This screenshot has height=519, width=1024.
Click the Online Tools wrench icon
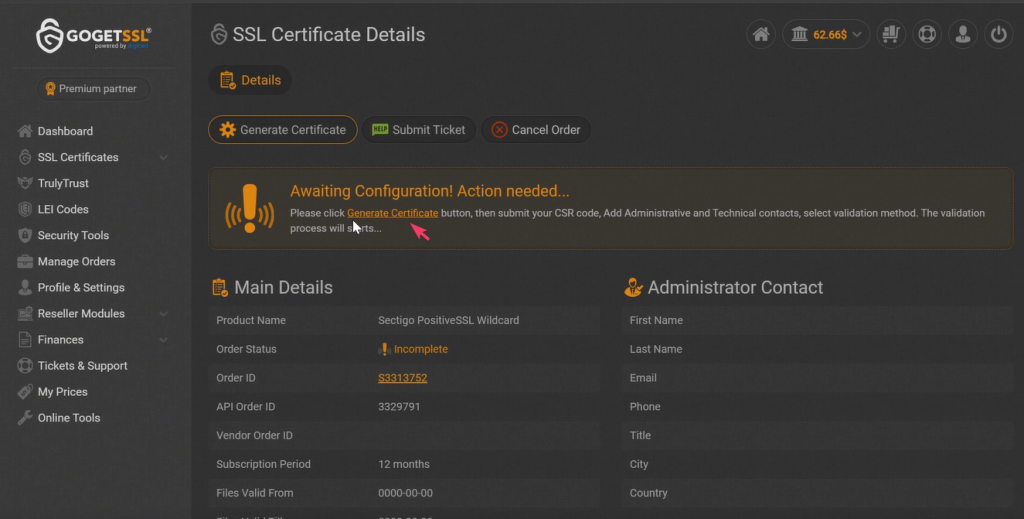[25, 418]
